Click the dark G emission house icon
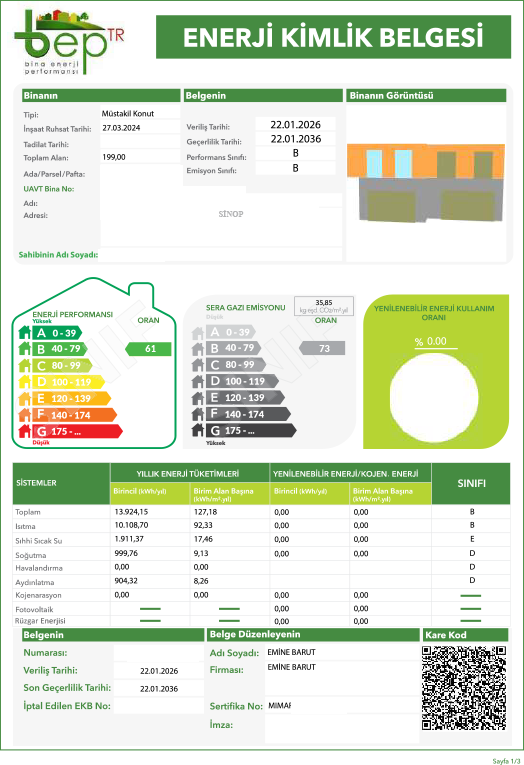524x765 pixels. click(198, 430)
